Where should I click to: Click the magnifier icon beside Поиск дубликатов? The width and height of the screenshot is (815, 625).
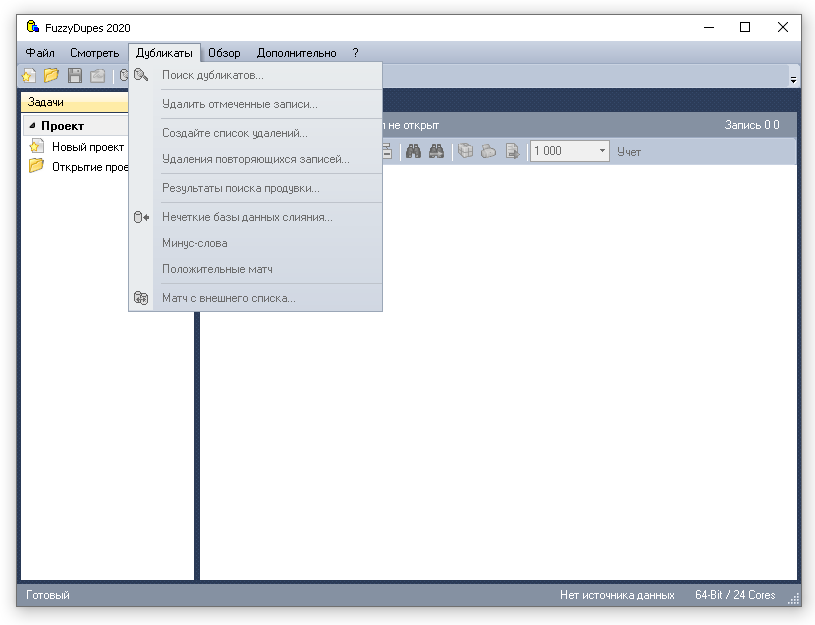[x=141, y=75]
